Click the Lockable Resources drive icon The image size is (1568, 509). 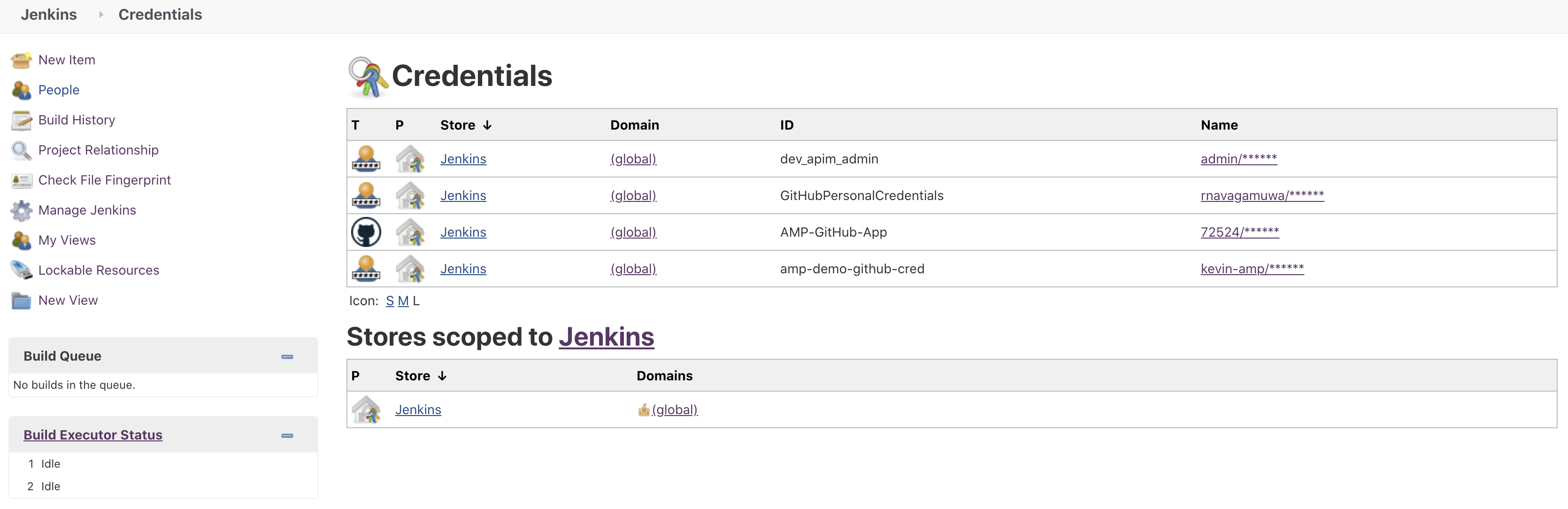[x=21, y=270]
